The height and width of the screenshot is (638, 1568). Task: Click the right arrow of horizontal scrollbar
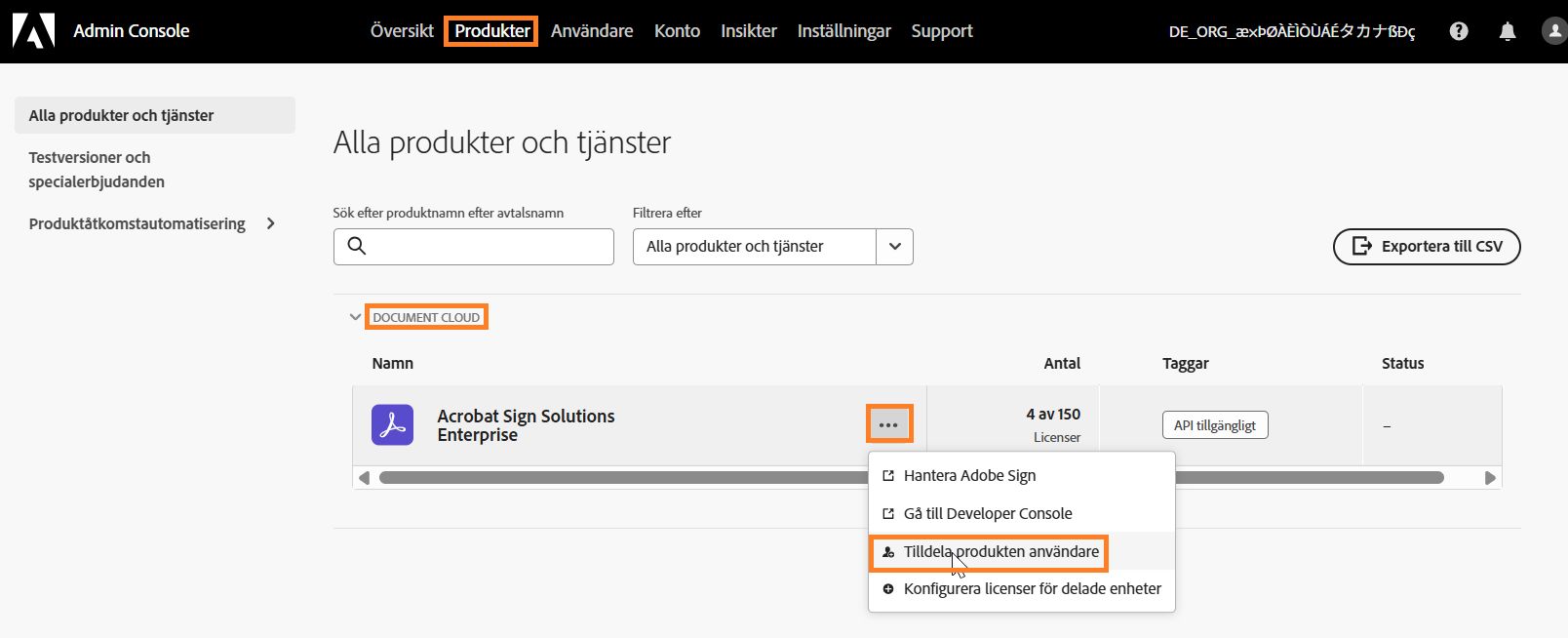coord(1490,478)
